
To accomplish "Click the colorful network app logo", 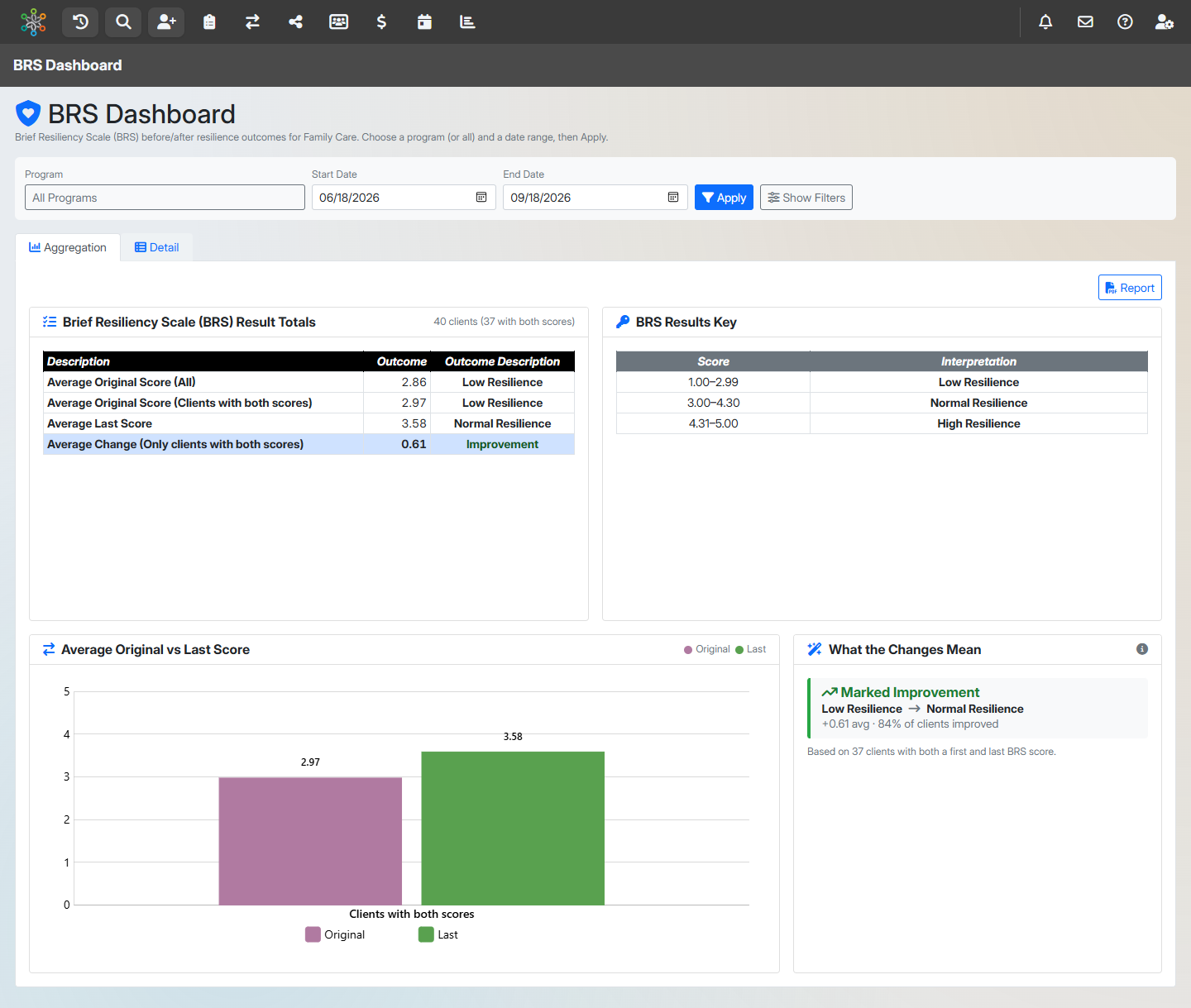I will click(33, 22).
